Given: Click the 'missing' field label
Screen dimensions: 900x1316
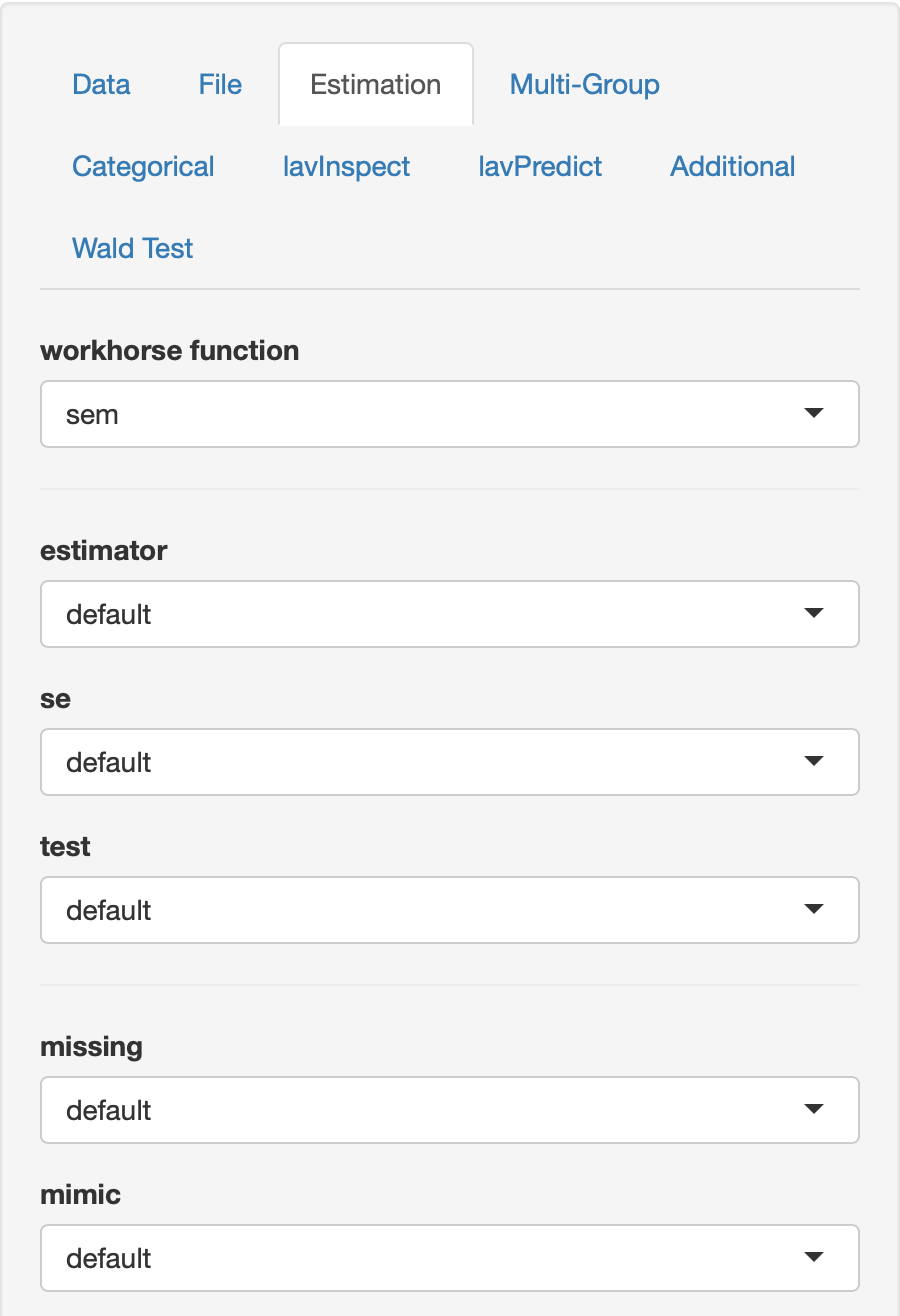Looking at the screenshot, I should click(x=91, y=1047).
